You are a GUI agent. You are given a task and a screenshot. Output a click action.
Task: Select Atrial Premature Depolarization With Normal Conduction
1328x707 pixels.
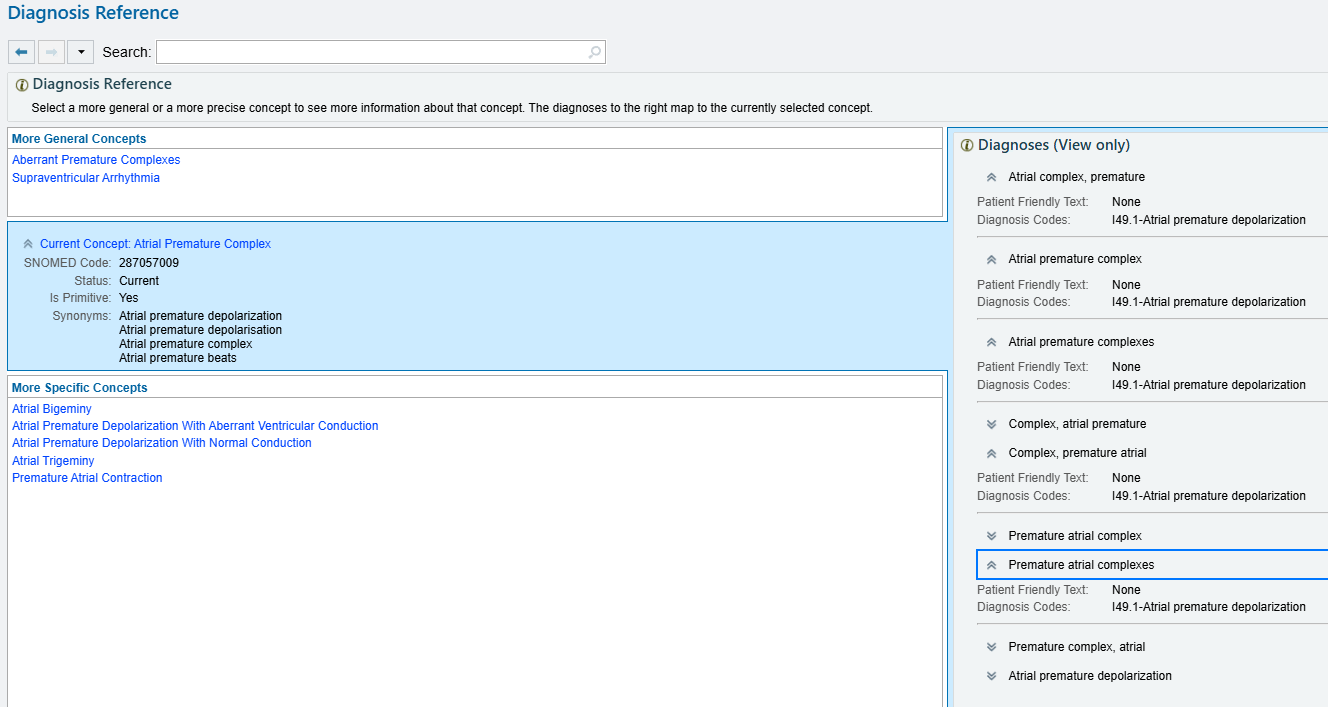pos(162,443)
